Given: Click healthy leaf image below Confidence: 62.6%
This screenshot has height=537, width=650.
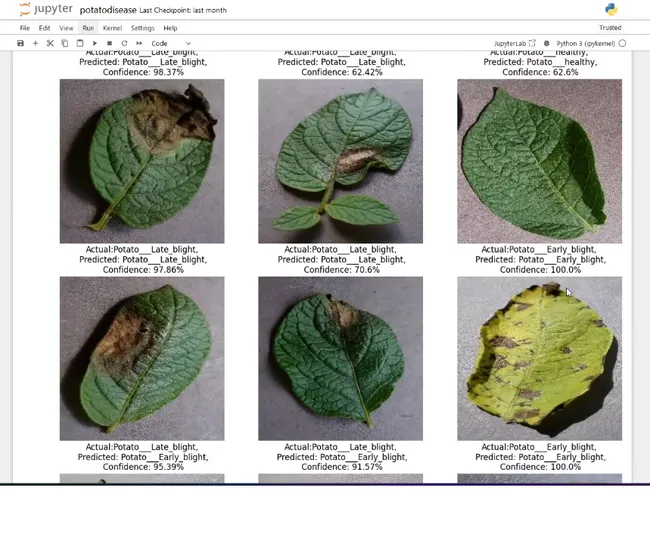Looking at the screenshot, I should tap(540, 161).
